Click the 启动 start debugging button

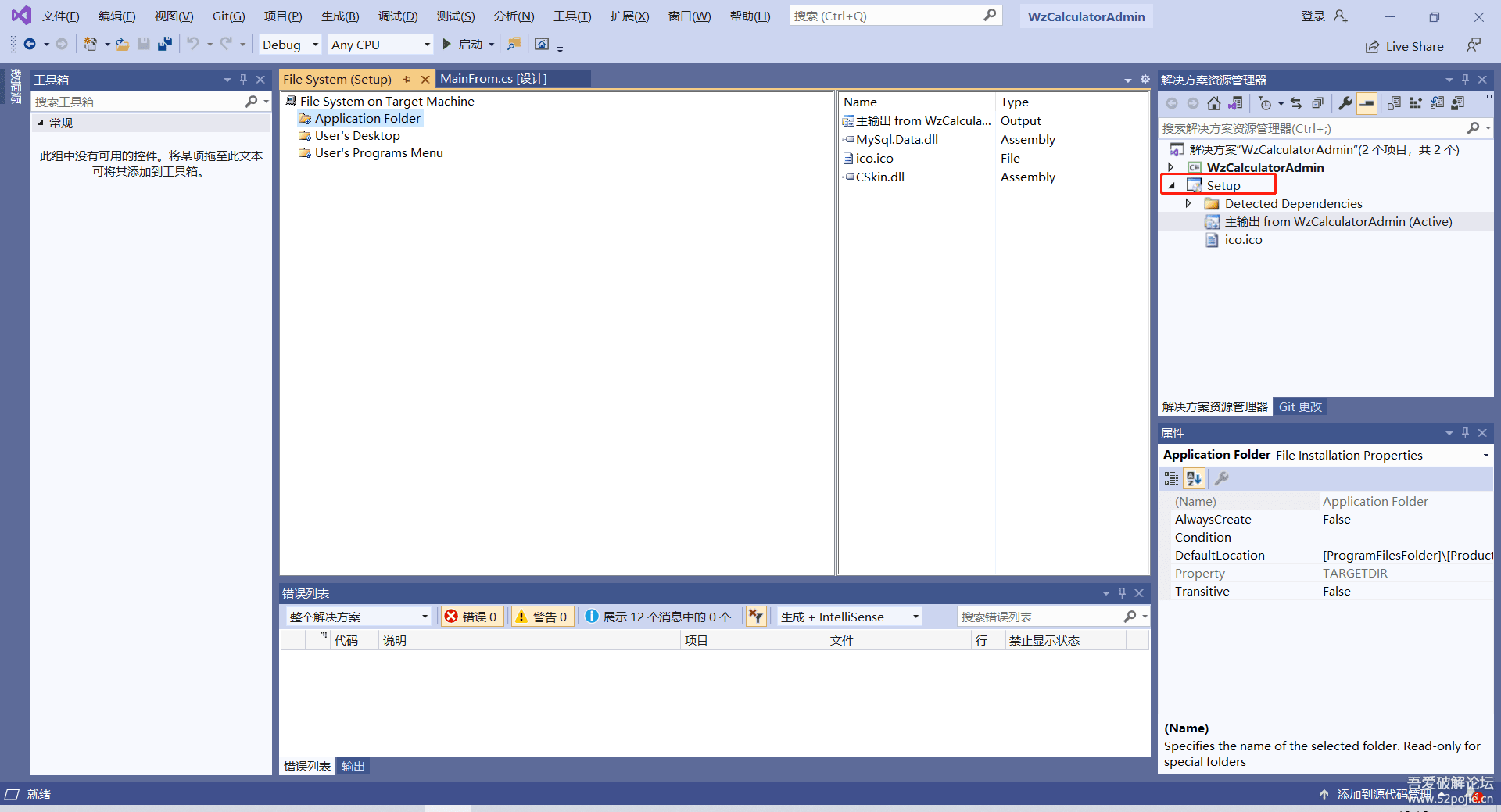click(463, 45)
